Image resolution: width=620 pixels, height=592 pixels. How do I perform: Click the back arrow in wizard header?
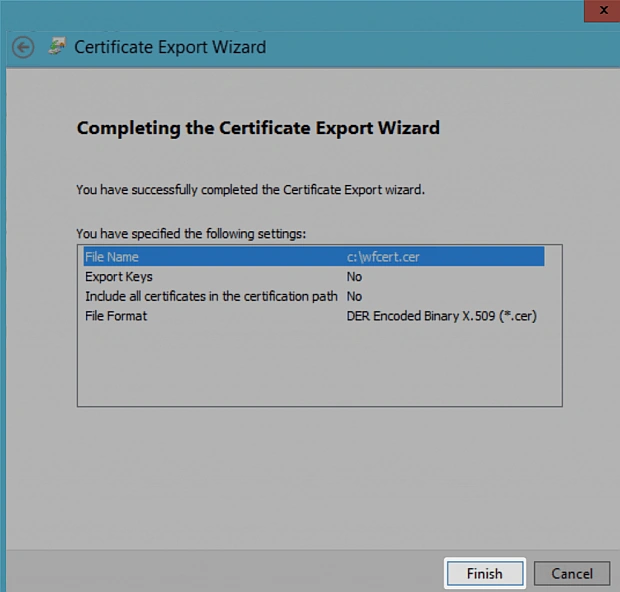tap(23, 47)
